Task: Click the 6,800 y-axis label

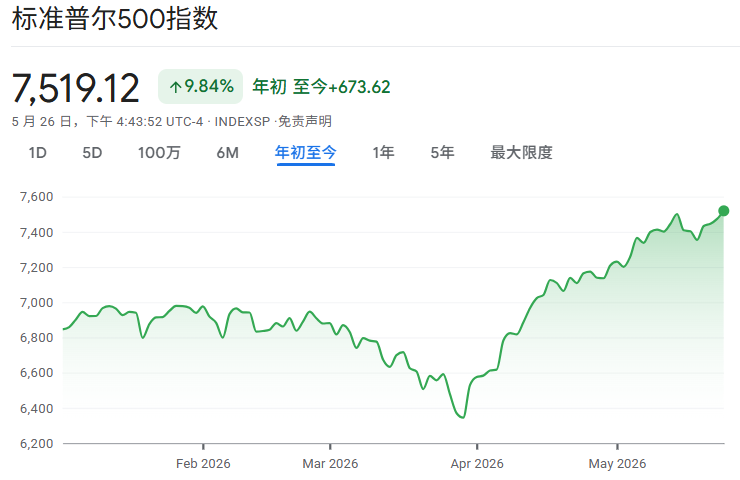Action: point(36,338)
